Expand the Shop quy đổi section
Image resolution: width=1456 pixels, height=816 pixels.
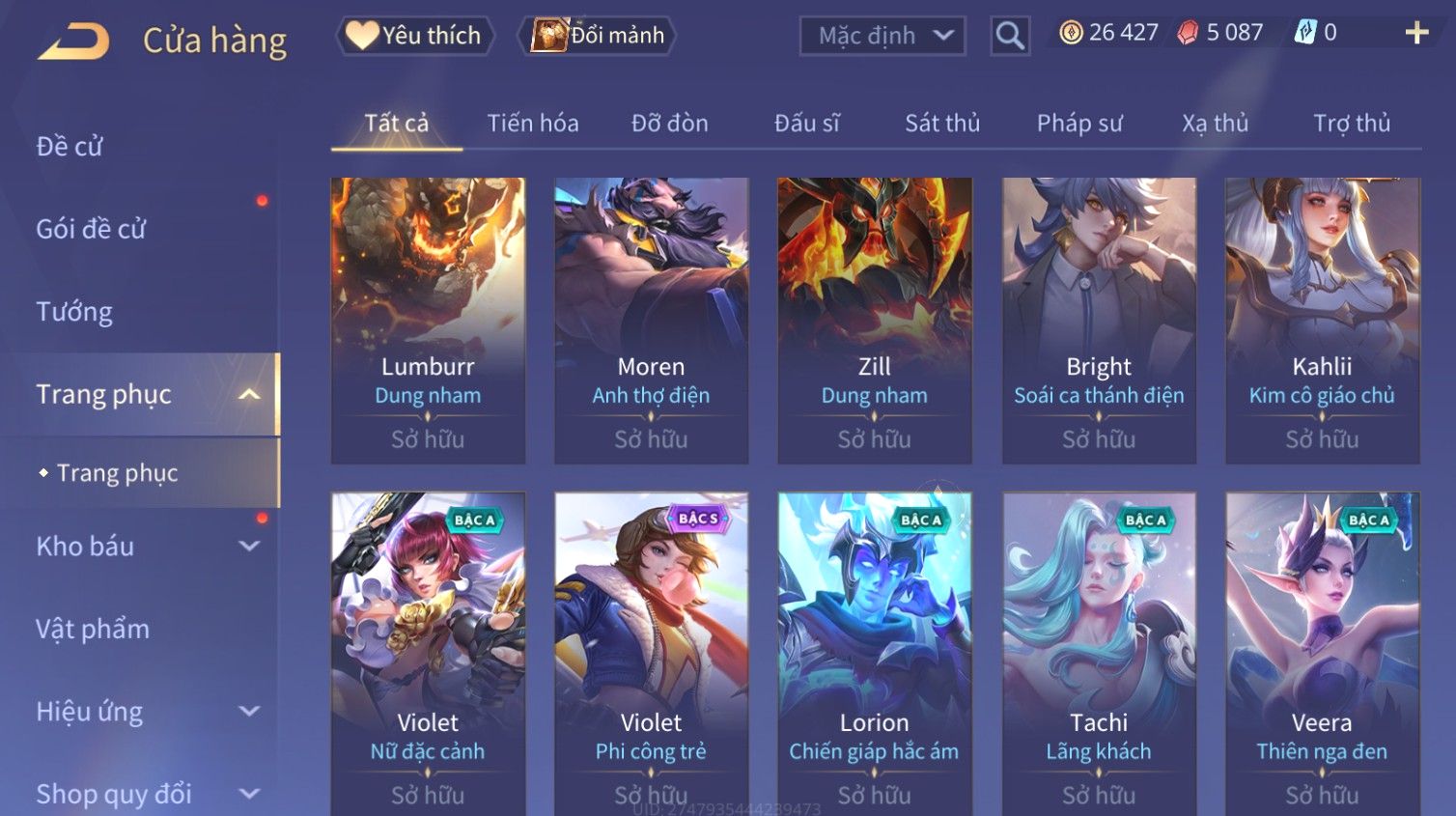point(249,794)
